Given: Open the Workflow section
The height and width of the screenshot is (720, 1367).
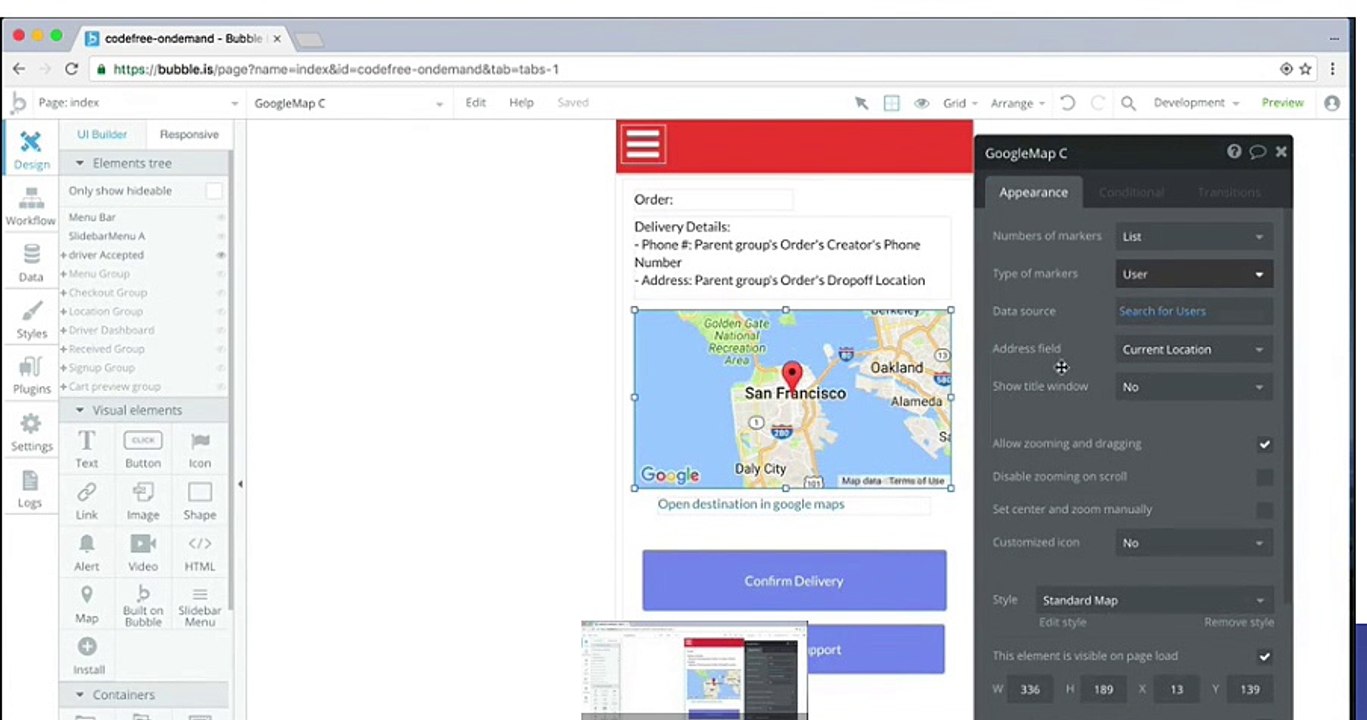Looking at the screenshot, I should pyautogui.click(x=31, y=206).
